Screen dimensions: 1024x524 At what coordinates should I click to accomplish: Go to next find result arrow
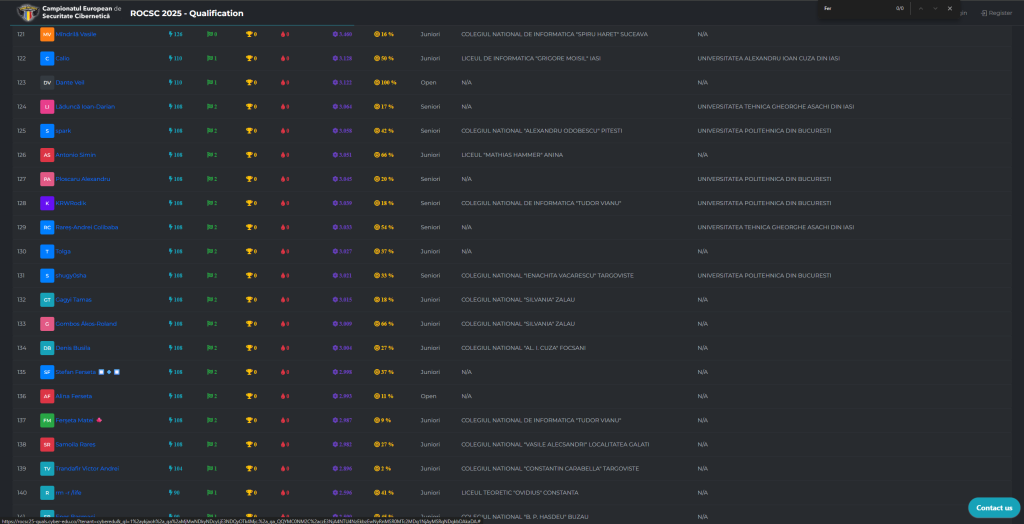935,8
